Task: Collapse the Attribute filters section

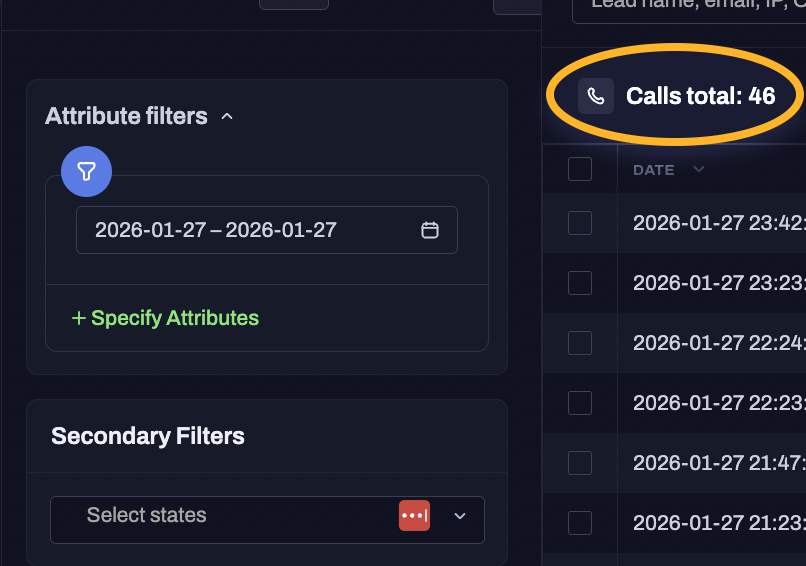Action: [x=227, y=116]
